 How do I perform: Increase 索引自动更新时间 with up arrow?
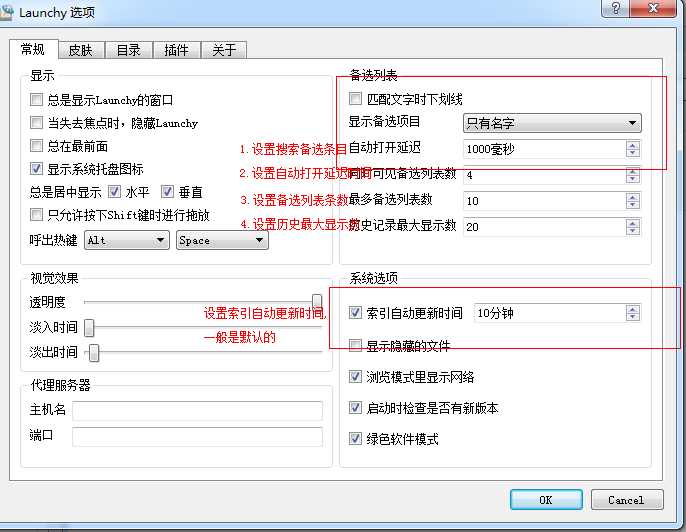[633, 309]
